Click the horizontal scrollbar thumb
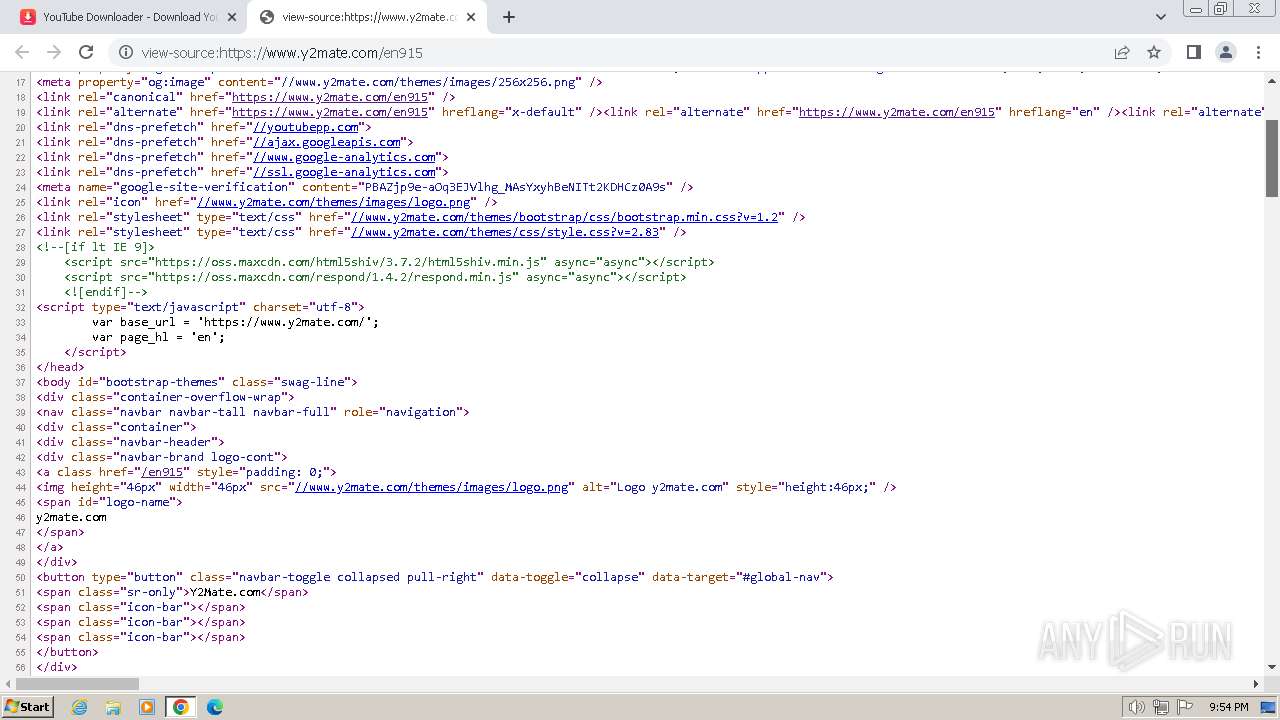The image size is (1280, 720). 76,684
